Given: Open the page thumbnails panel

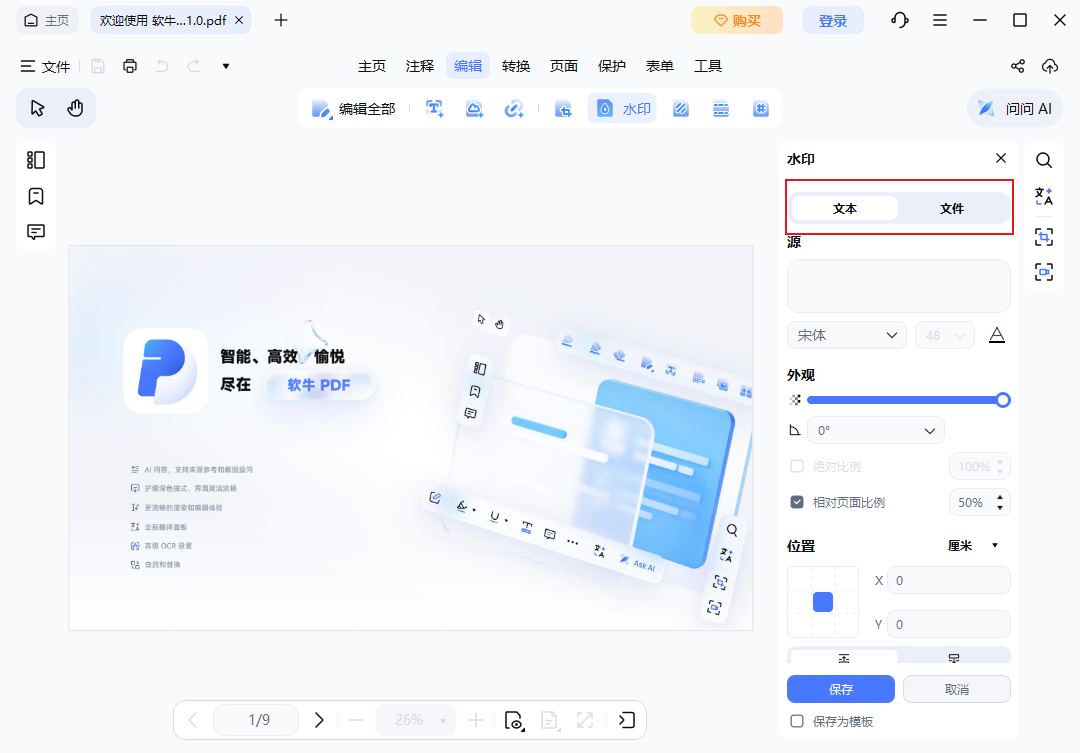Looking at the screenshot, I should 36,160.
